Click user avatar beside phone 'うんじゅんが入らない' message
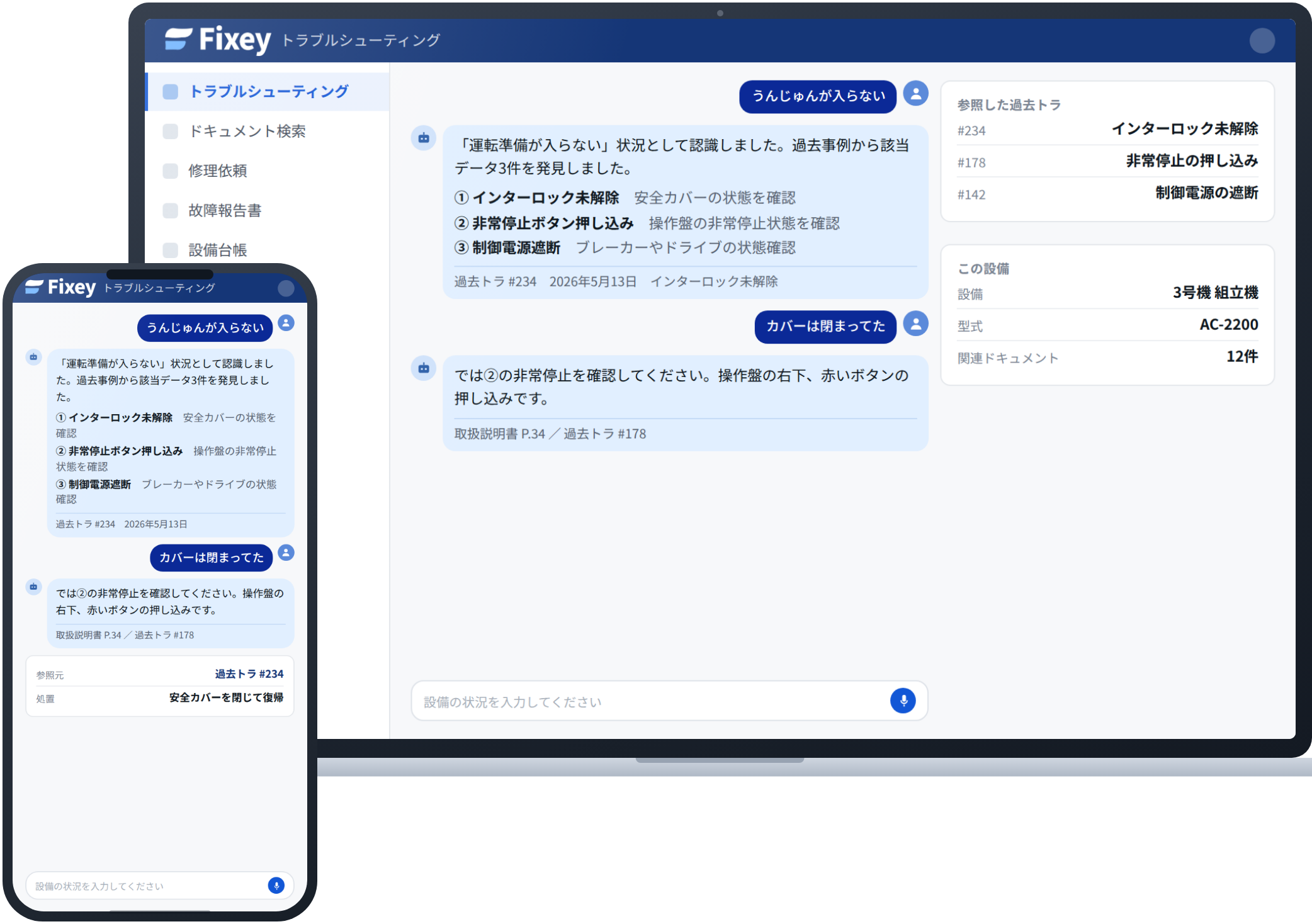1312x924 pixels. coord(286,323)
